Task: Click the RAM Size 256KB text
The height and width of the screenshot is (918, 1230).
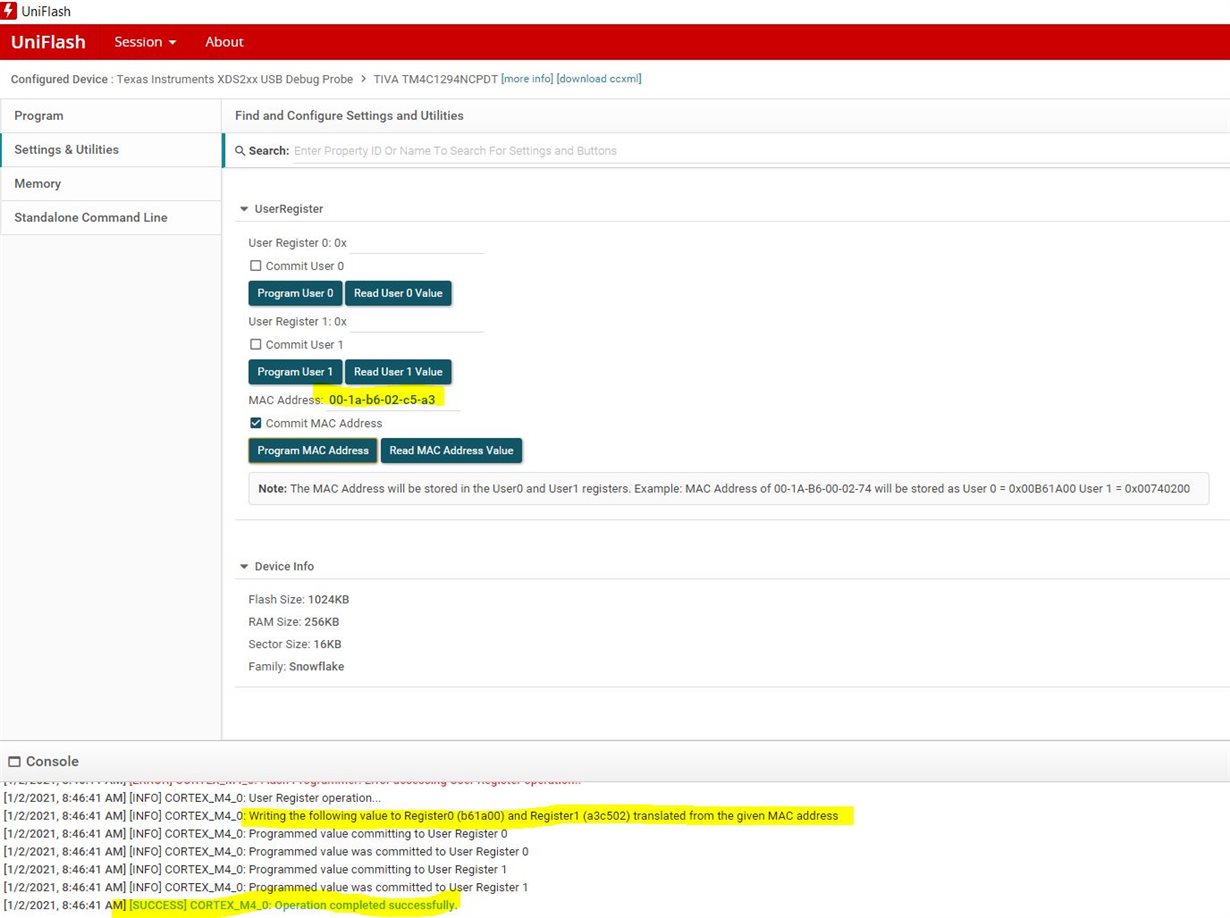Action: [294, 622]
